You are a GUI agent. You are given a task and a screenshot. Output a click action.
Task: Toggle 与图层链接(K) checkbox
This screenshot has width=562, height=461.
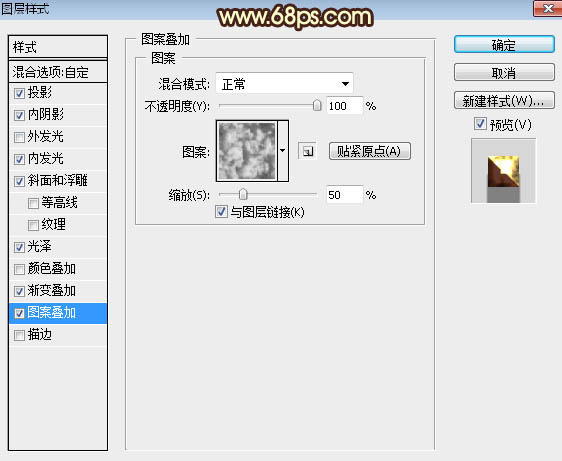(x=221, y=212)
